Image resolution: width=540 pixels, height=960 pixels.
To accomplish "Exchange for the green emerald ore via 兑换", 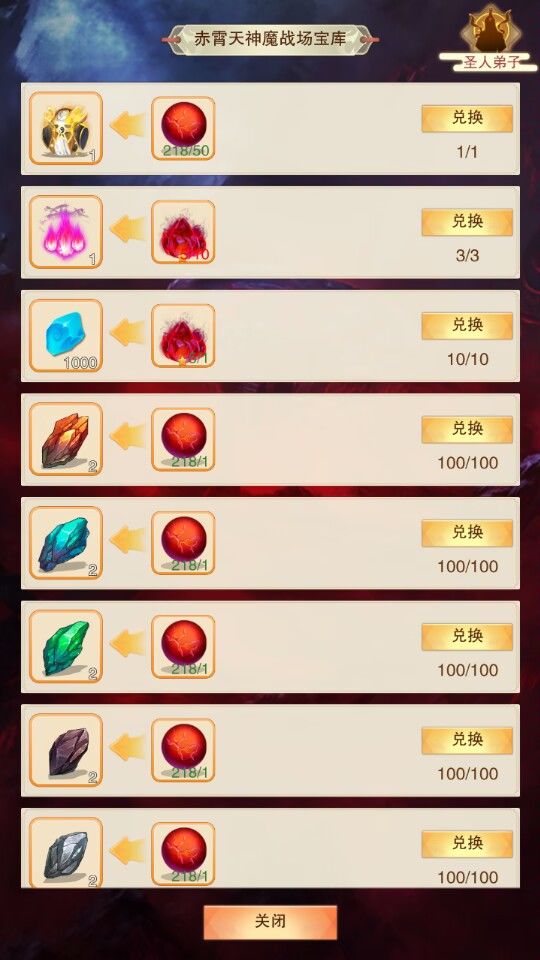I will pos(467,637).
